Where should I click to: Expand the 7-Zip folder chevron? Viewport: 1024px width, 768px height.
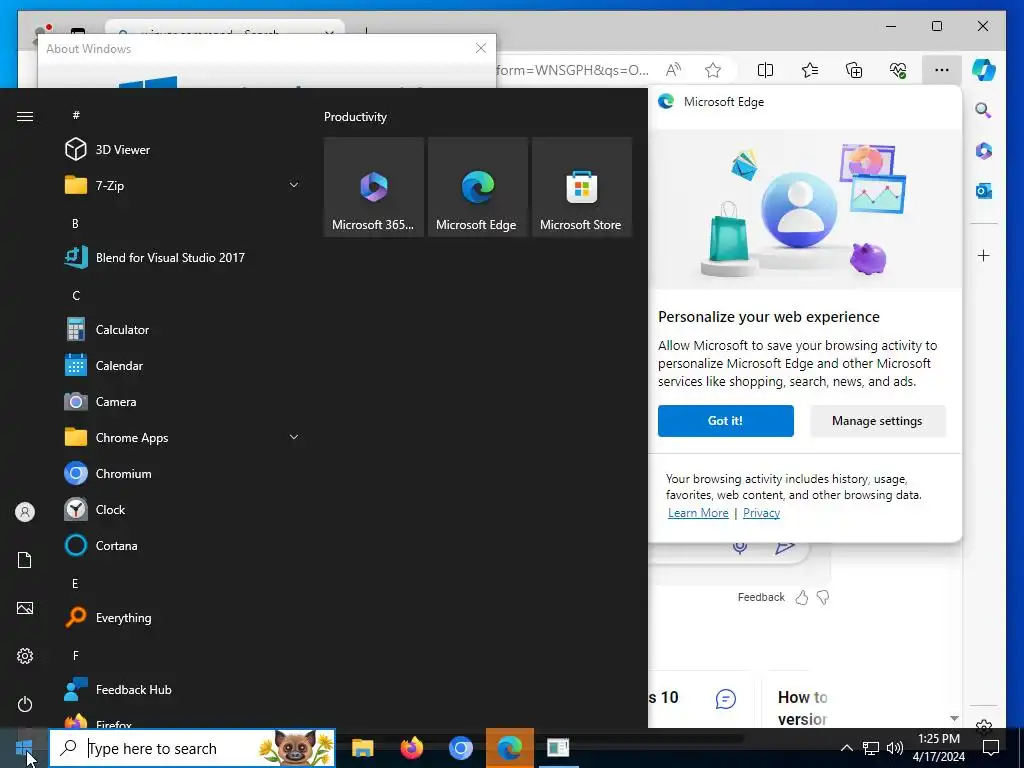[x=294, y=185]
